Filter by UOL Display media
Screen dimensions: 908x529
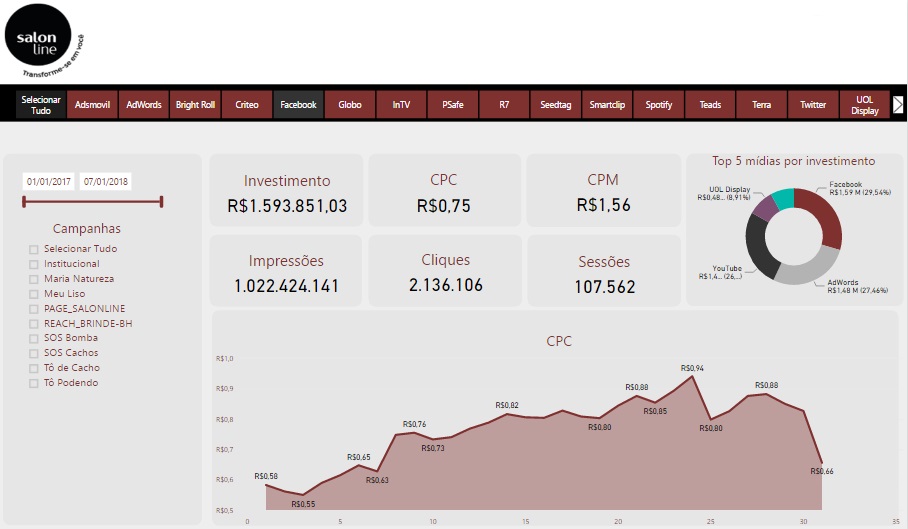865,105
